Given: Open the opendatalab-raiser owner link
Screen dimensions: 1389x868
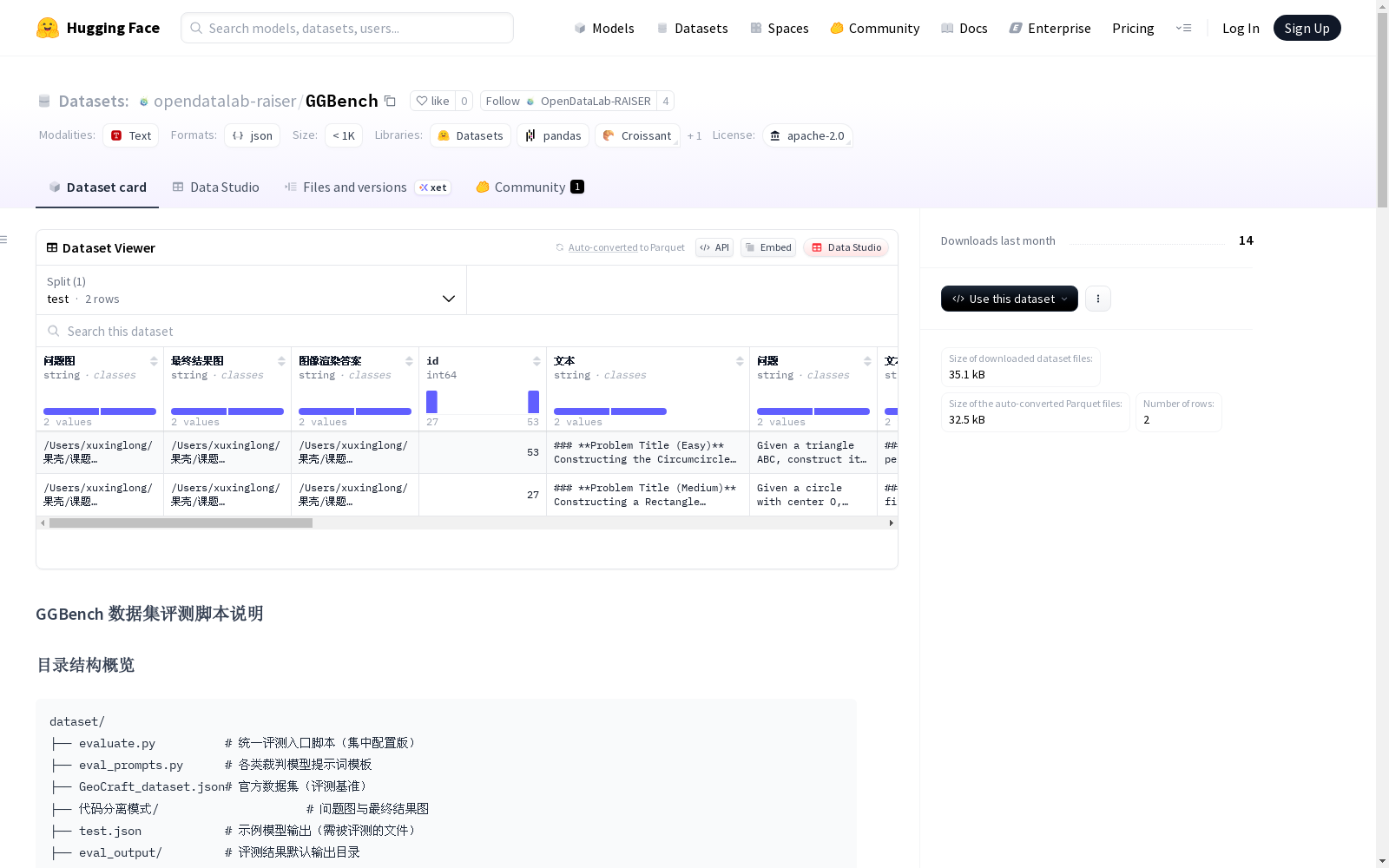Looking at the screenshot, I should (225, 102).
